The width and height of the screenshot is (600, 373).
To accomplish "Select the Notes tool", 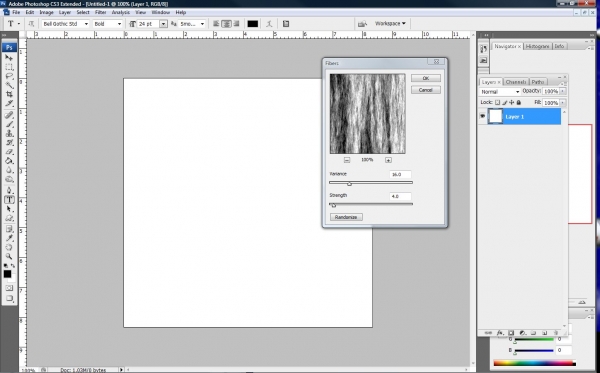I will [x=9, y=229].
